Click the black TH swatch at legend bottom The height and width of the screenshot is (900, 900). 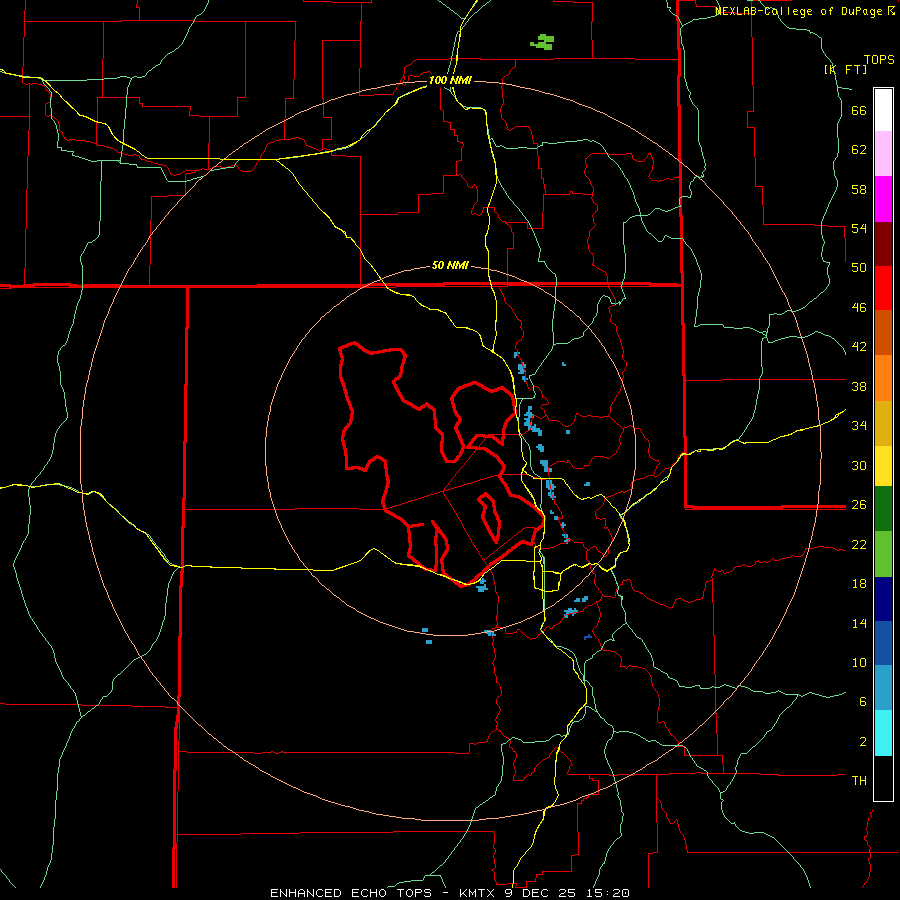pos(883,778)
